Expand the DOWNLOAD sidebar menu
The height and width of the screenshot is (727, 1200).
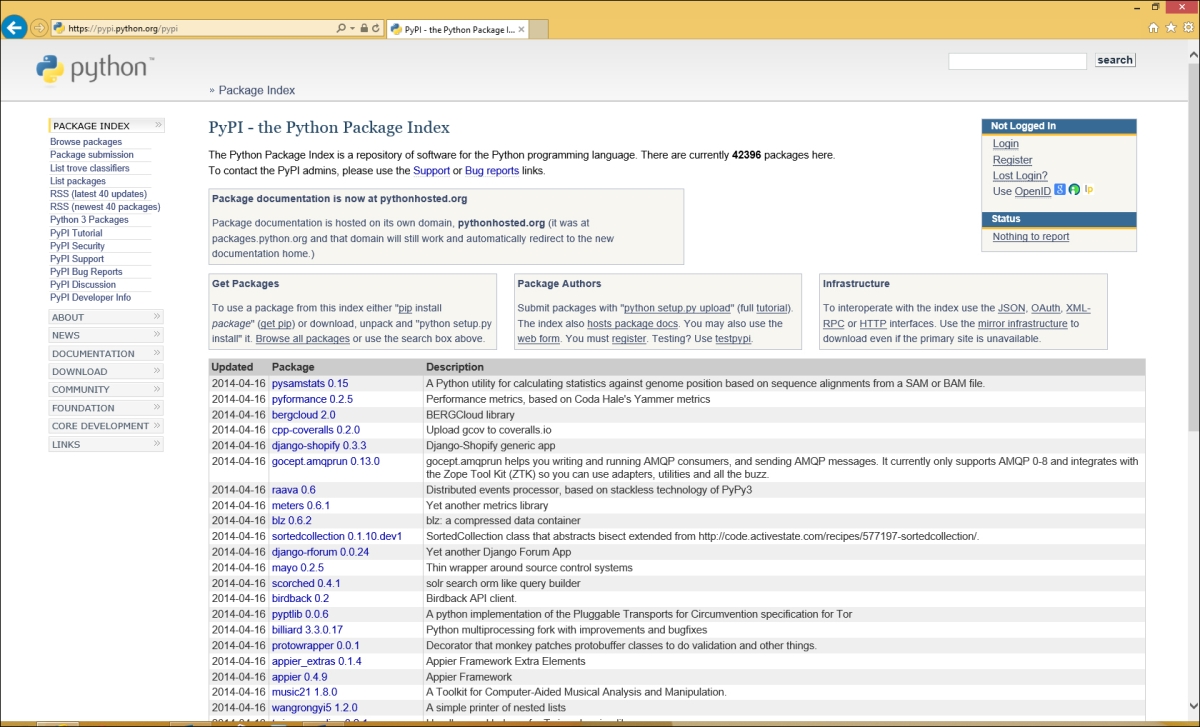(106, 372)
